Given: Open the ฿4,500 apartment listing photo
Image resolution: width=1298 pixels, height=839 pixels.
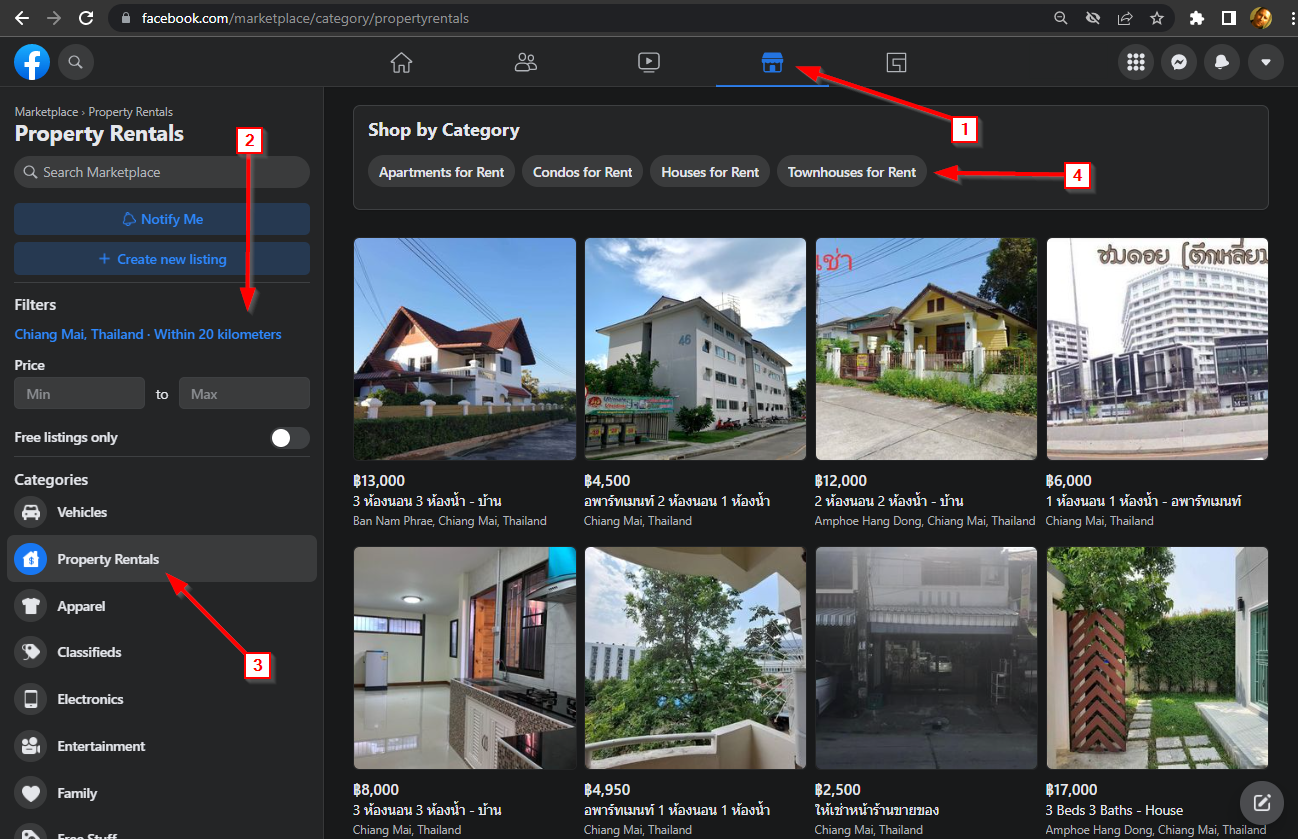Looking at the screenshot, I should point(695,349).
